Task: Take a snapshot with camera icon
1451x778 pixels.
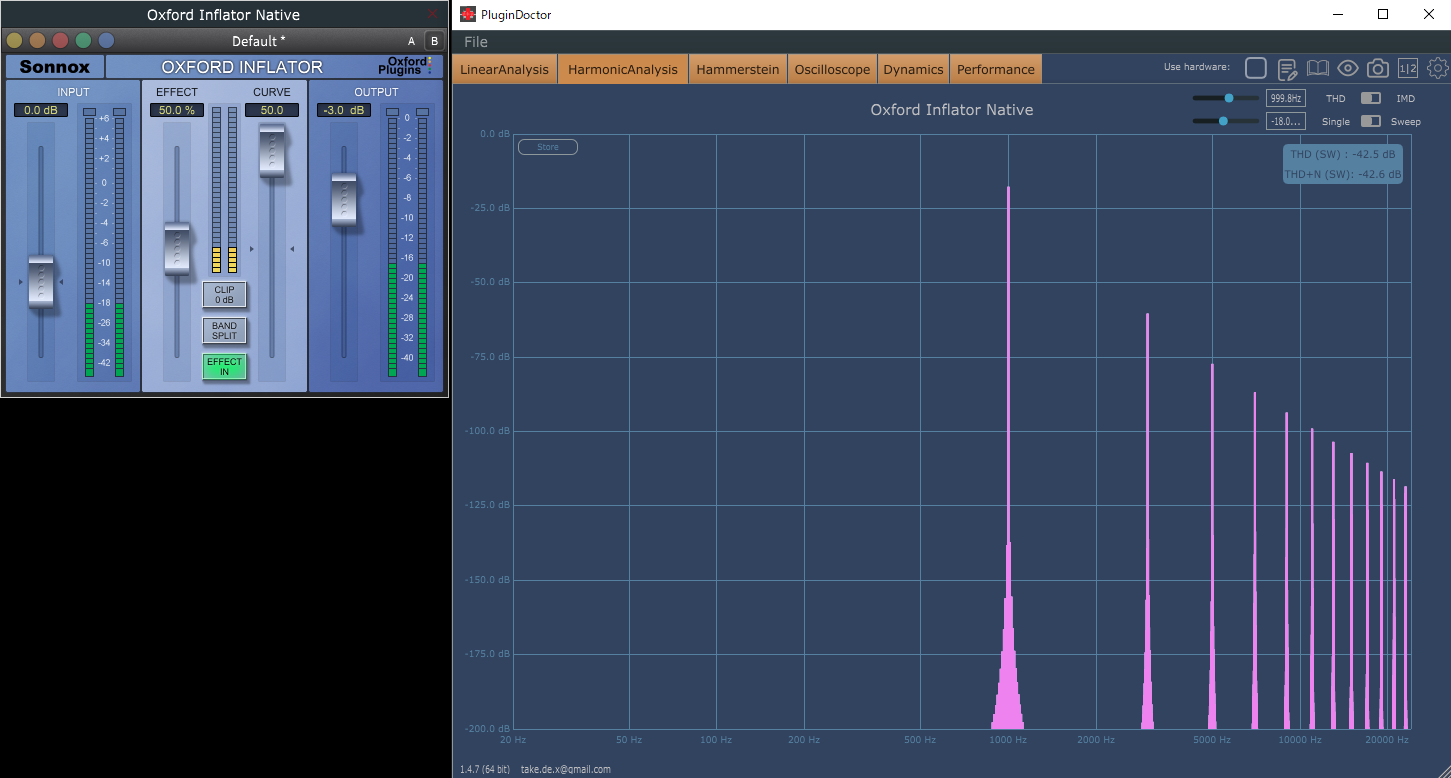Action: tap(1378, 68)
